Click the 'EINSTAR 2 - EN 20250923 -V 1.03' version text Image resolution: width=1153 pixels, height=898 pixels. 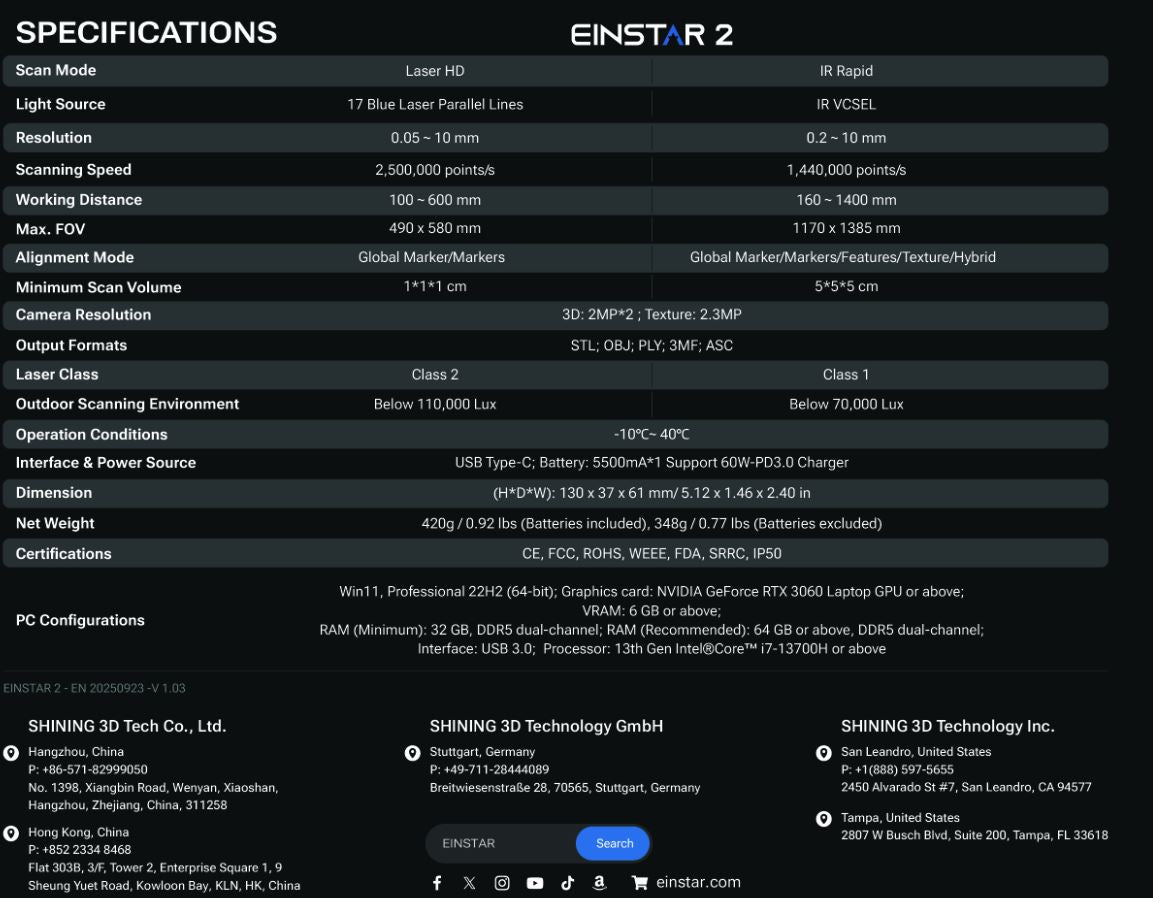pos(94,688)
